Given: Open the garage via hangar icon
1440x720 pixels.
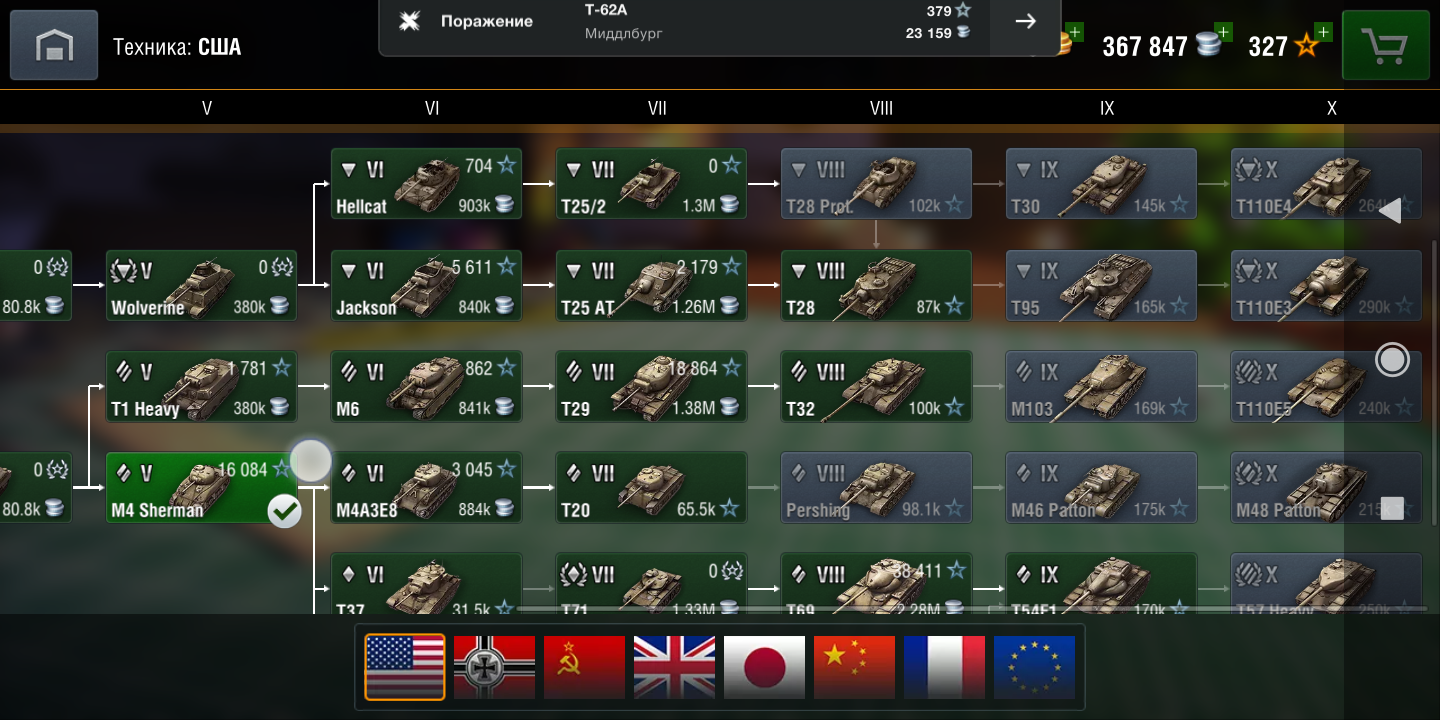Looking at the screenshot, I should pyautogui.click(x=54, y=45).
